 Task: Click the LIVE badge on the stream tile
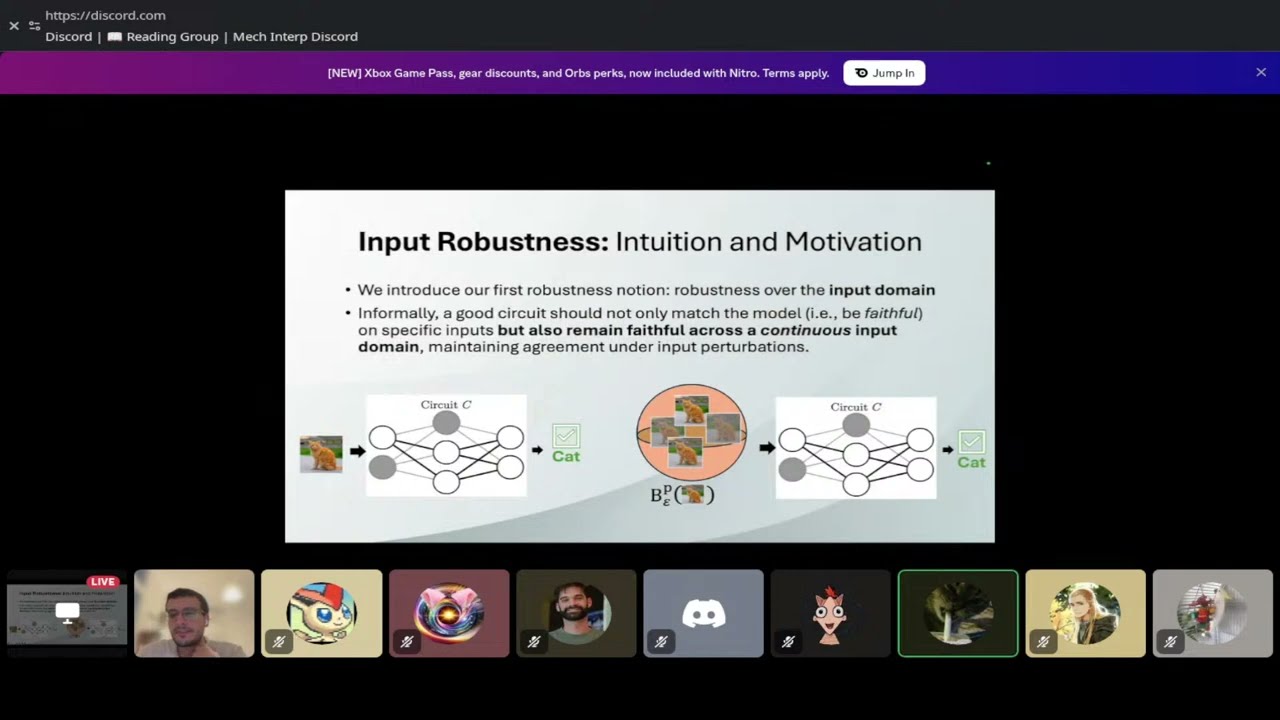pyautogui.click(x=103, y=582)
